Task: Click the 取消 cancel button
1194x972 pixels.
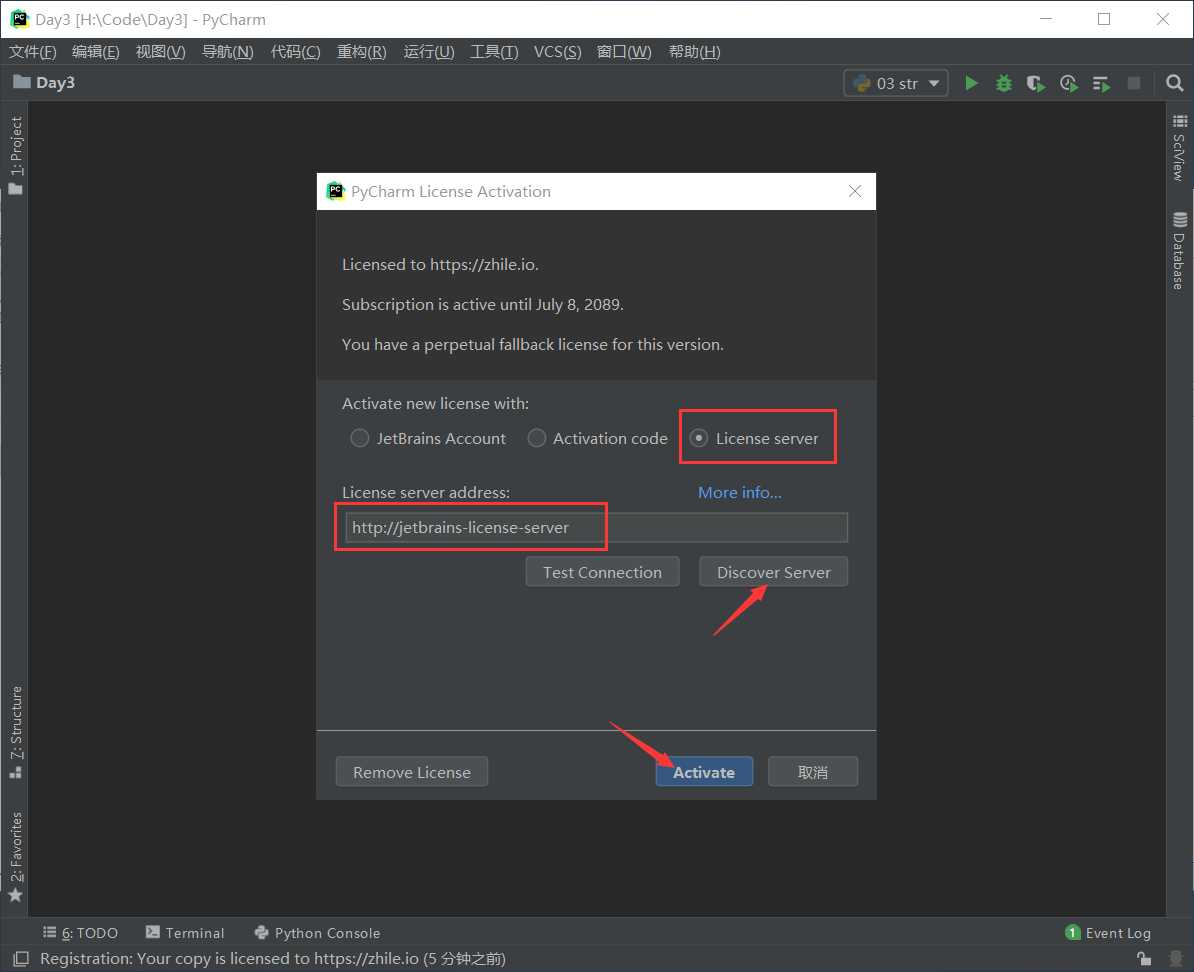Action: pos(812,772)
